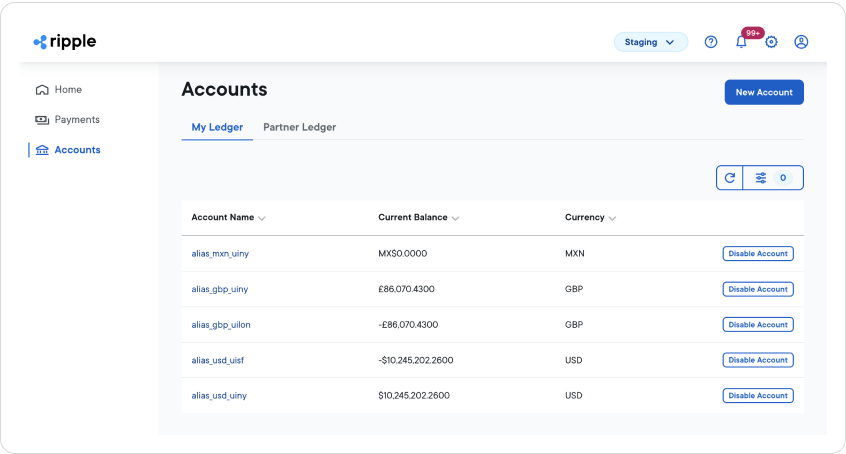
Task: Expand the Staging environment dropdown
Action: click(x=651, y=42)
